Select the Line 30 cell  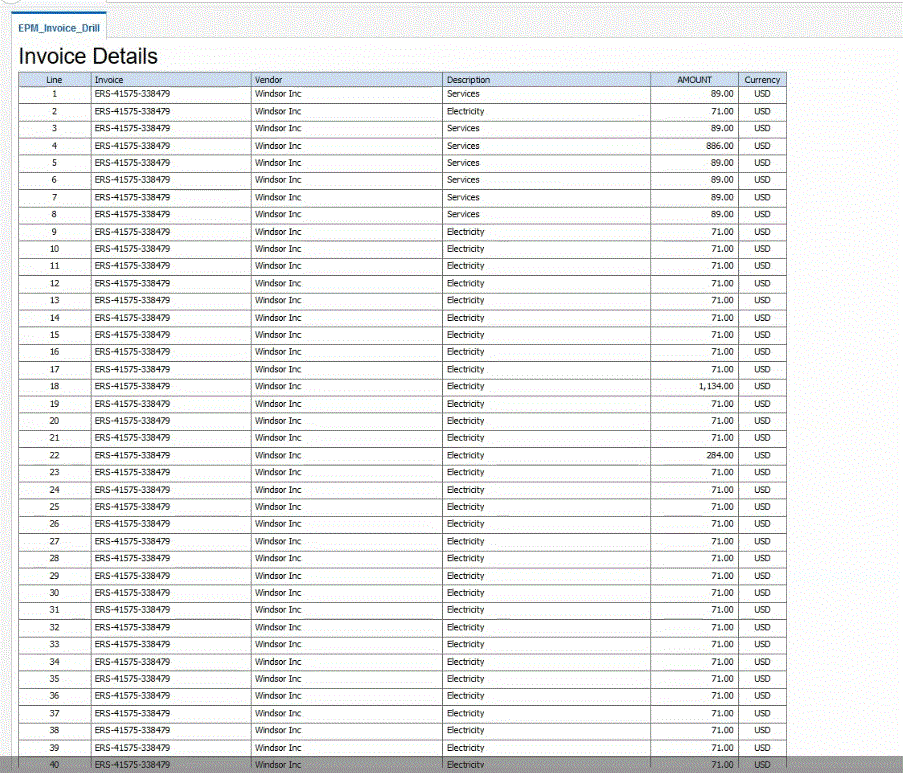tap(53, 593)
